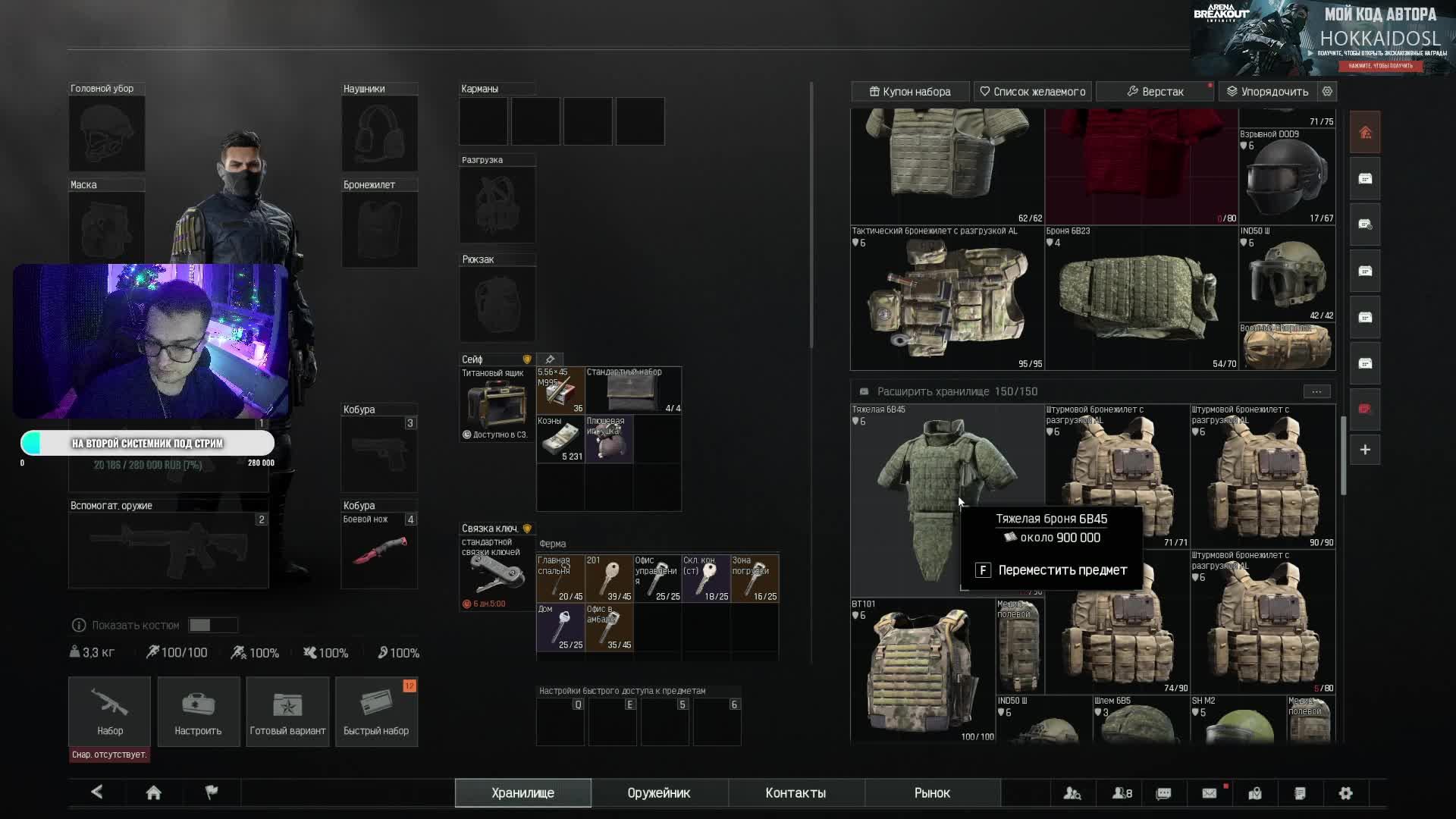The image size is (1456, 819).
Task: Toggle the Показать костюм switch
Action: (x=212, y=625)
